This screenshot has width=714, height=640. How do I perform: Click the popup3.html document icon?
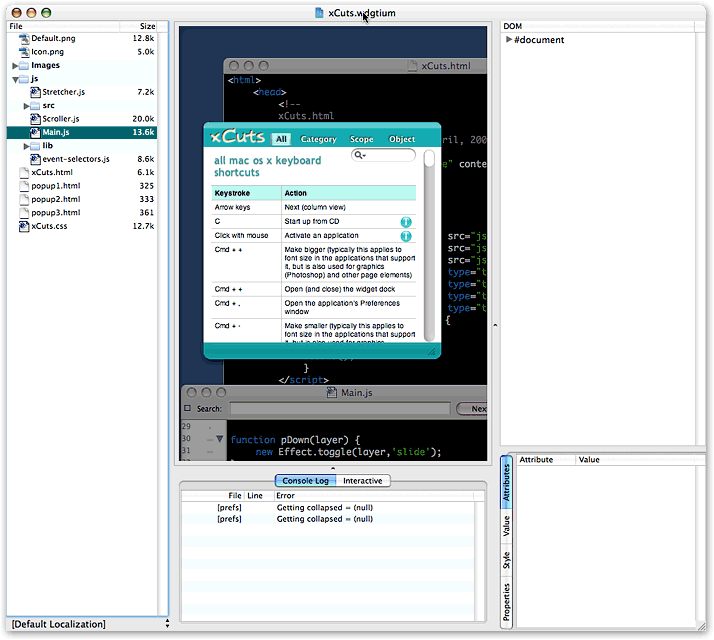click(x=24, y=213)
